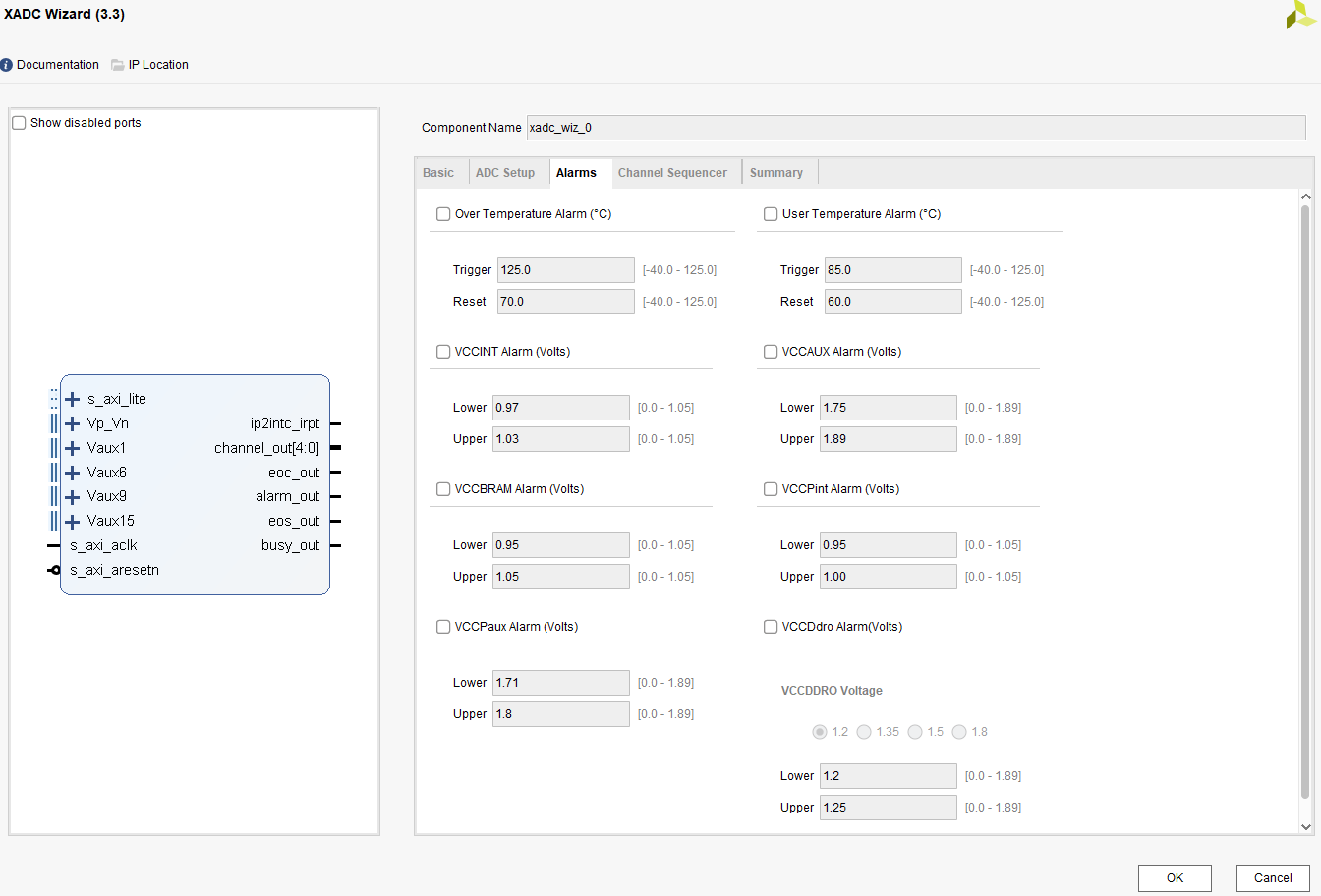The height and width of the screenshot is (896, 1321).
Task: Enable User Temperature Alarm checkbox
Action: (771, 214)
